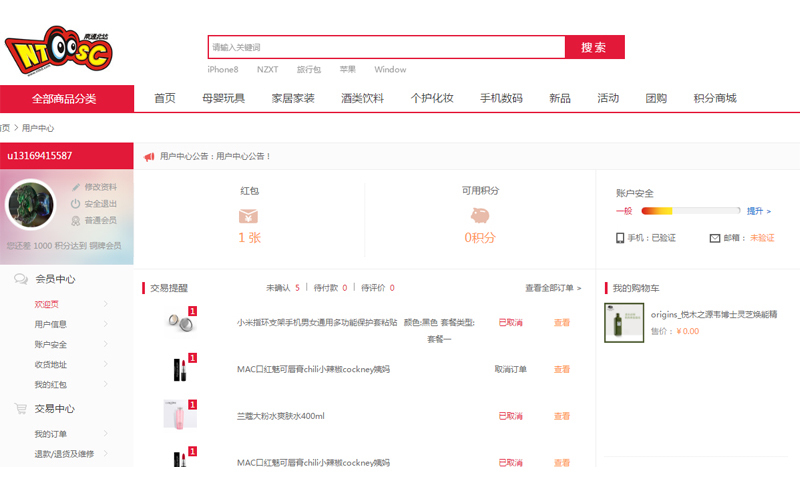Open the 全部商品分类 category dropdown
800x480 pixels.
pos(65,99)
